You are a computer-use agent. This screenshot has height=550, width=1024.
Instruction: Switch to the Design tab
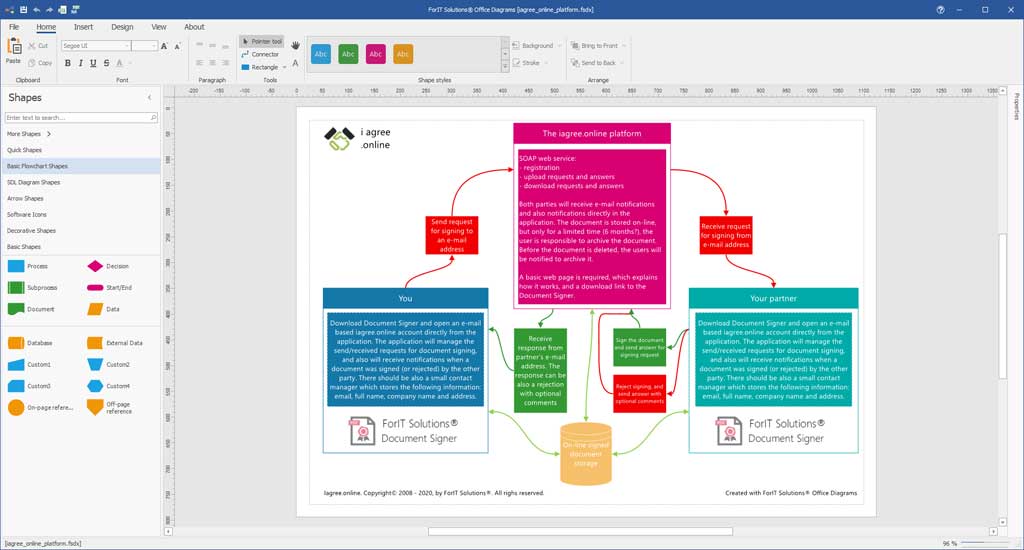coord(122,27)
